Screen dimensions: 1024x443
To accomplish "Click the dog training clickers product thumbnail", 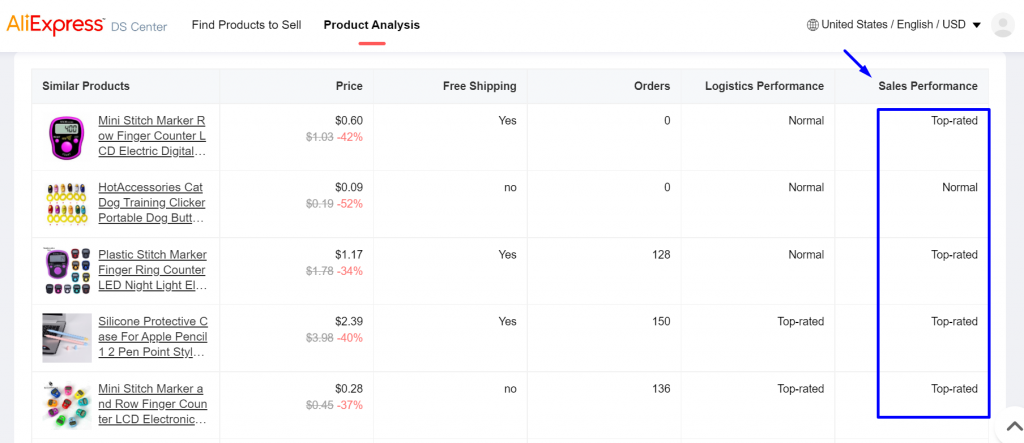I will pyautogui.click(x=67, y=205).
